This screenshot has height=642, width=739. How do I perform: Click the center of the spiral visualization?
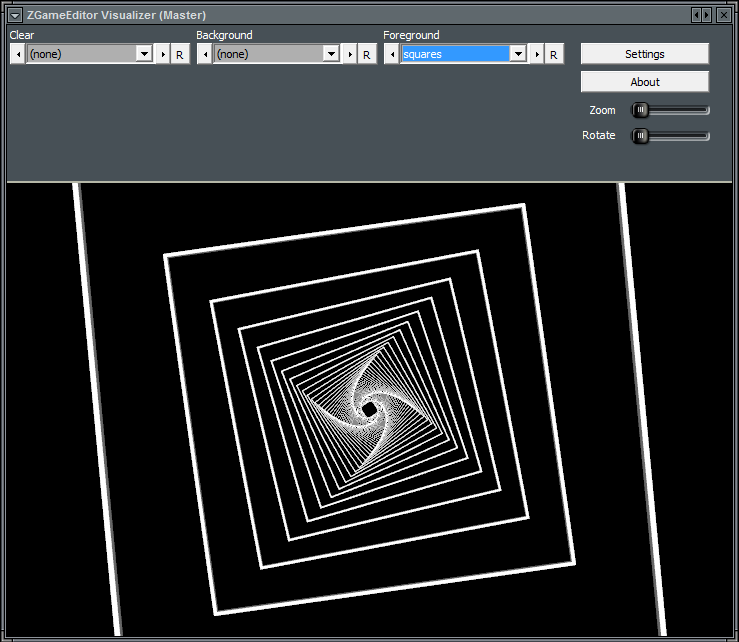(x=369, y=409)
